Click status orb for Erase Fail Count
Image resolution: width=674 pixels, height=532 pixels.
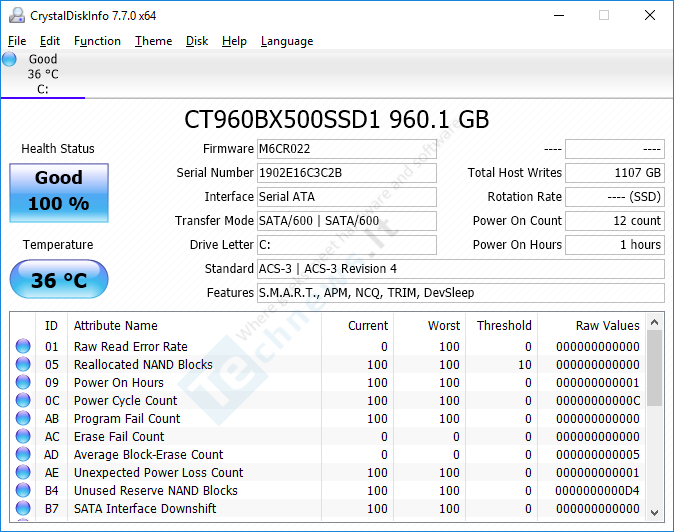23,436
